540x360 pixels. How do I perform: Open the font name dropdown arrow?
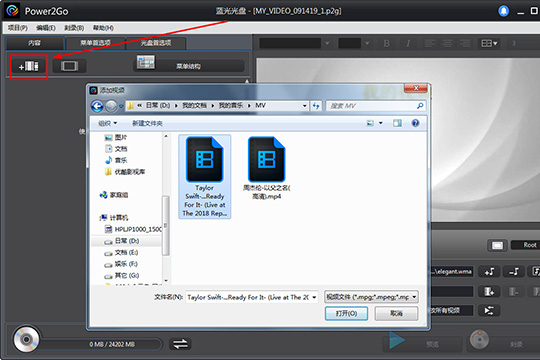[x=327, y=43]
